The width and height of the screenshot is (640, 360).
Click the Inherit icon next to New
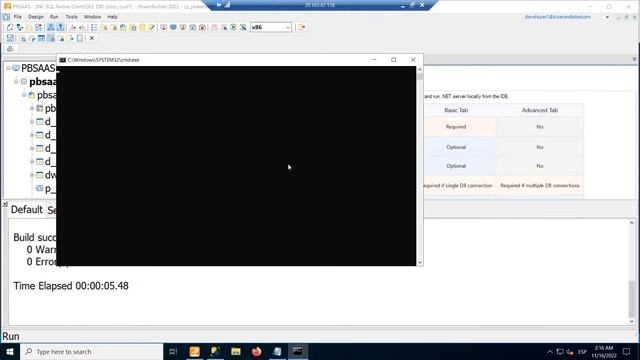click(20, 27)
